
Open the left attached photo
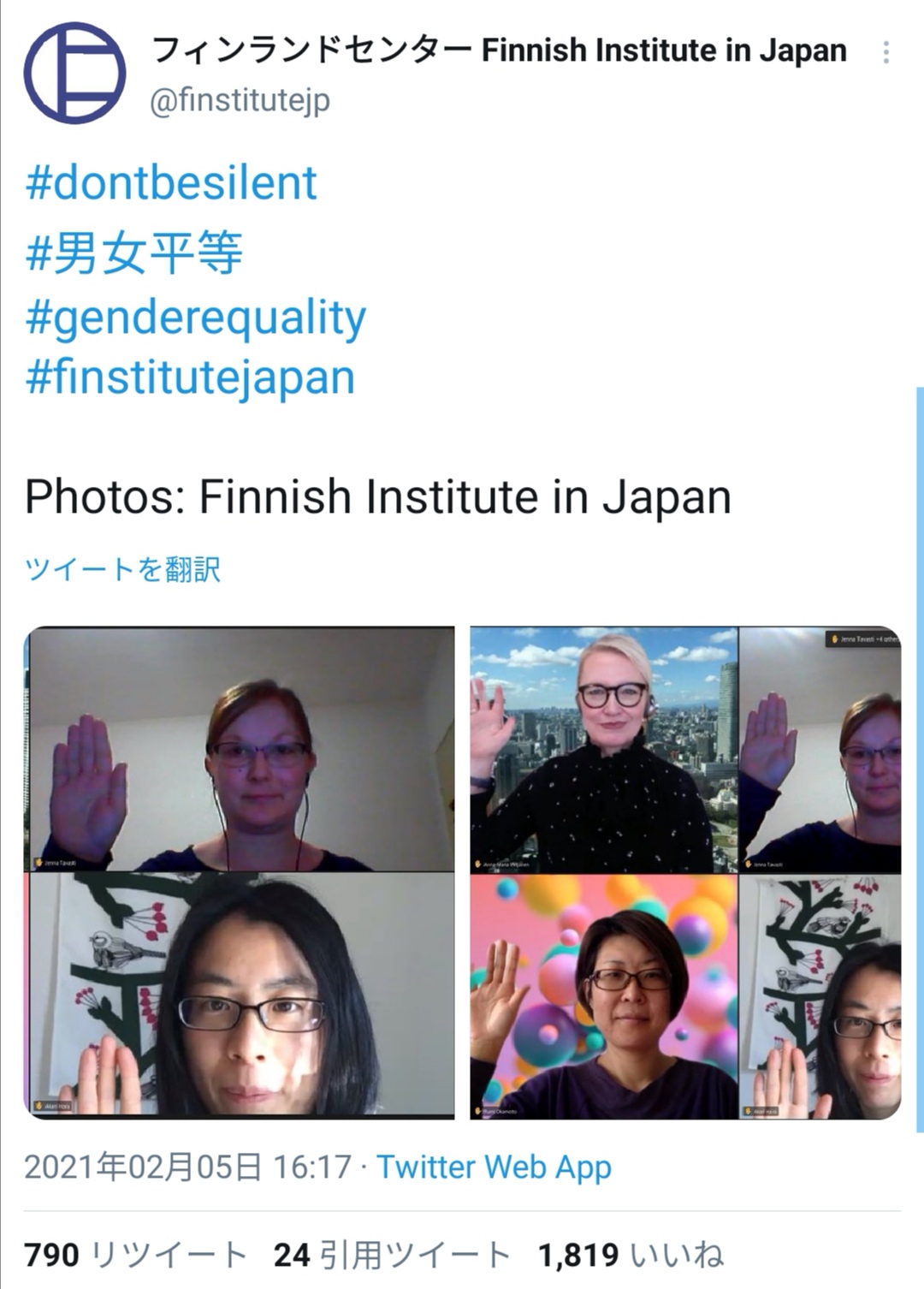[x=239, y=872]
